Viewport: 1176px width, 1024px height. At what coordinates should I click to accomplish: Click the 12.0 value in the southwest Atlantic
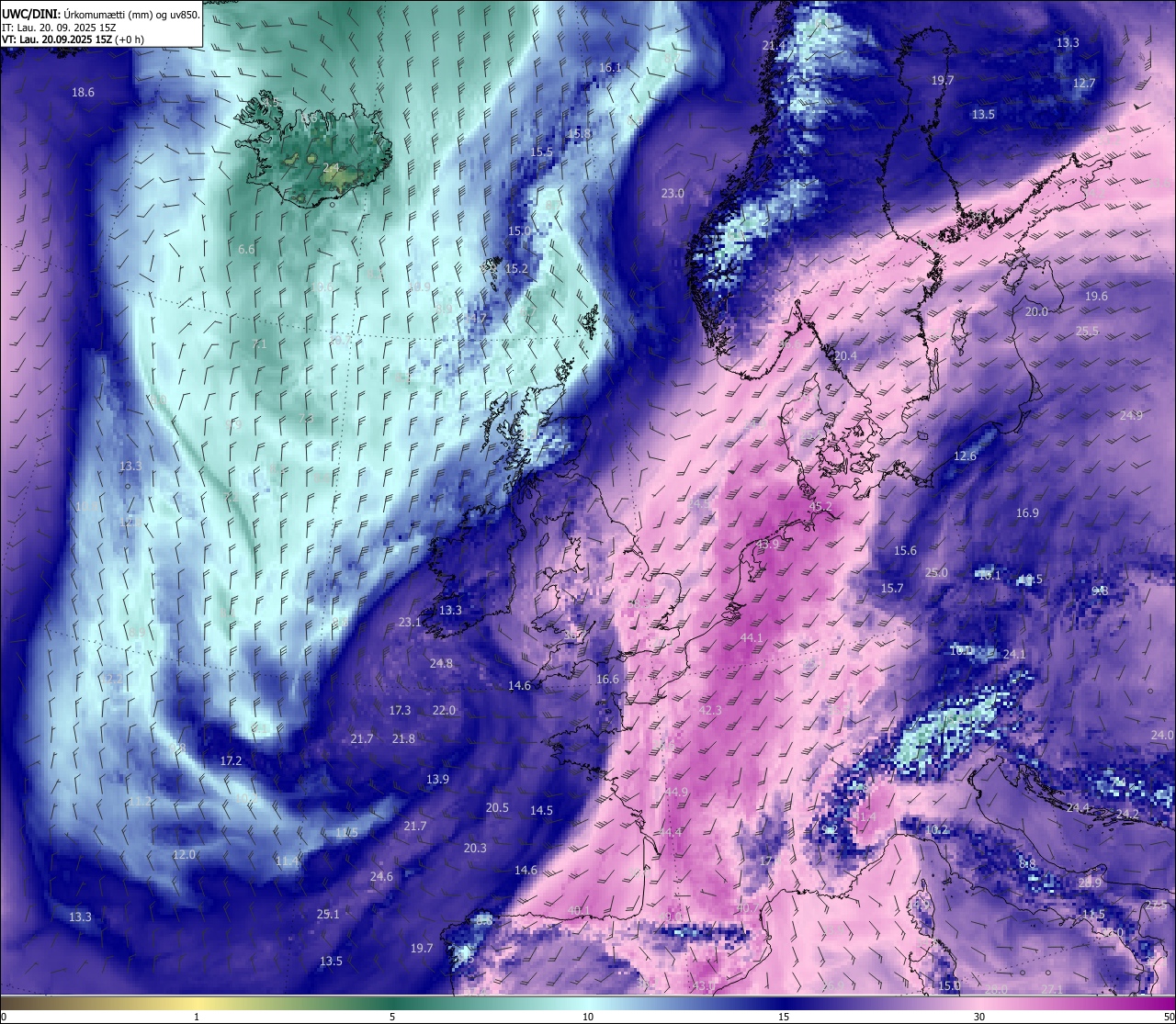(x=184, y=854)
